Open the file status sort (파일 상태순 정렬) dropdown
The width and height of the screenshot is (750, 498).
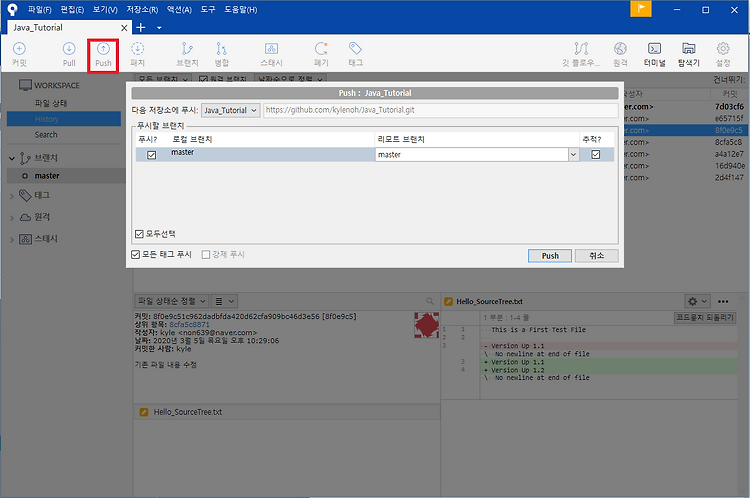(172, 301)
